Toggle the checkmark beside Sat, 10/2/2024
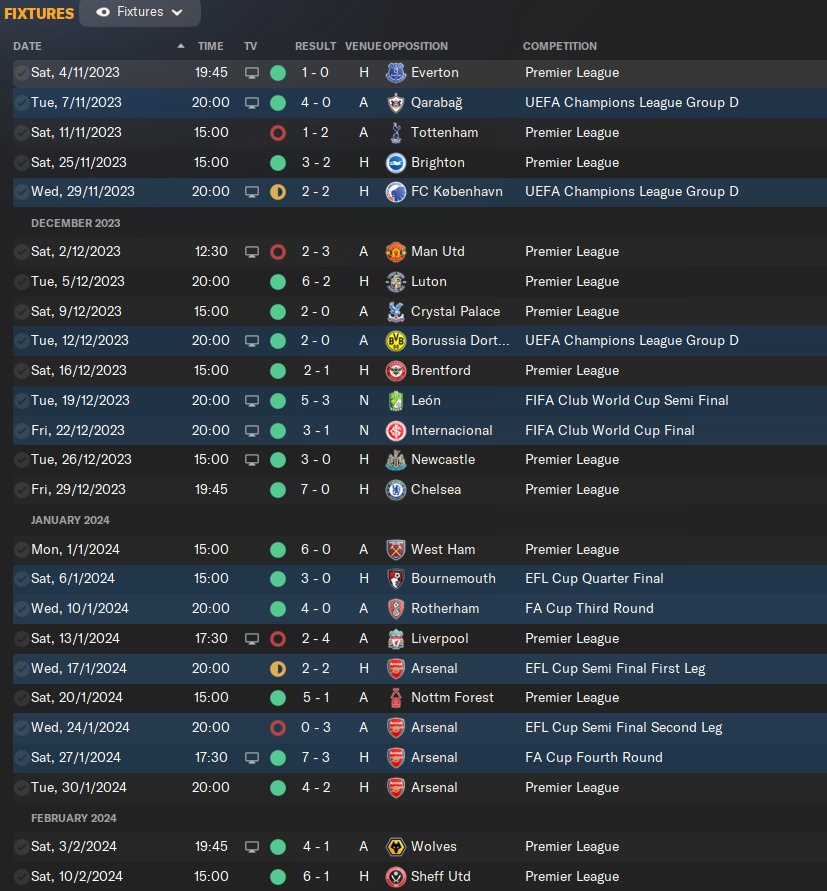Viewport: 827px width, 891px height. tap(21, 877)
